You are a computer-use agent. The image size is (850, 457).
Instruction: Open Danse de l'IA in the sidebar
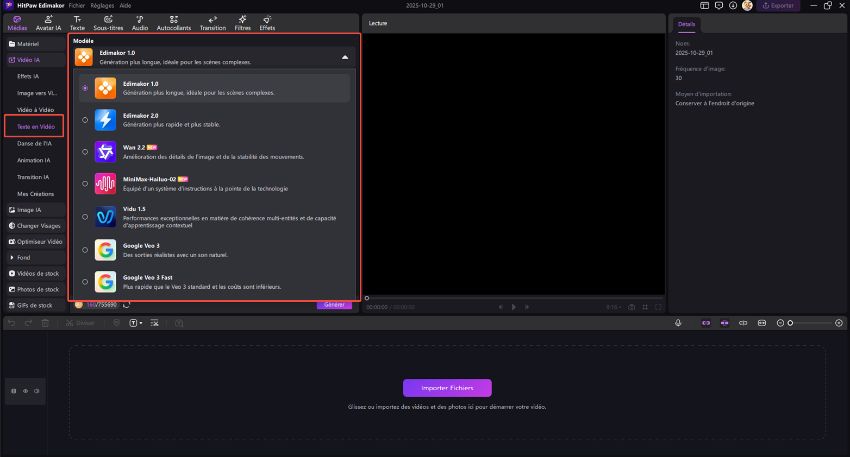pos(34,144)
